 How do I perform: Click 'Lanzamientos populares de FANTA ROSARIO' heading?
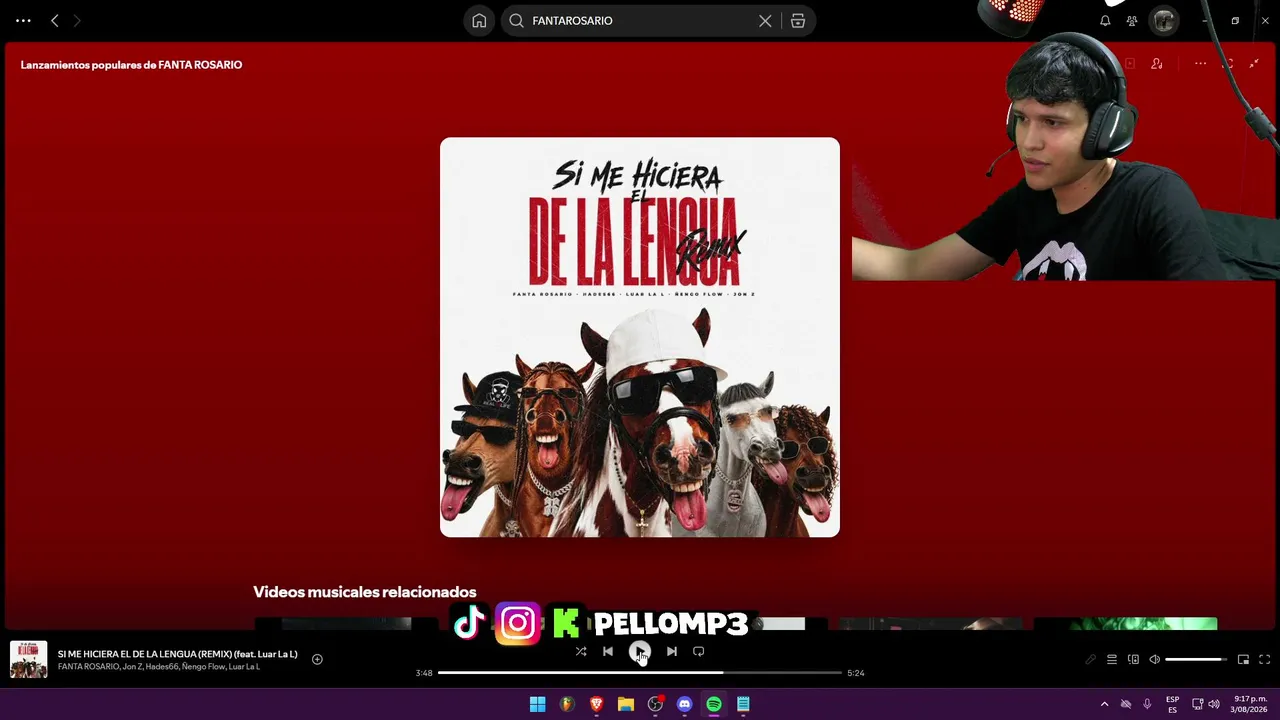(131, 65)
